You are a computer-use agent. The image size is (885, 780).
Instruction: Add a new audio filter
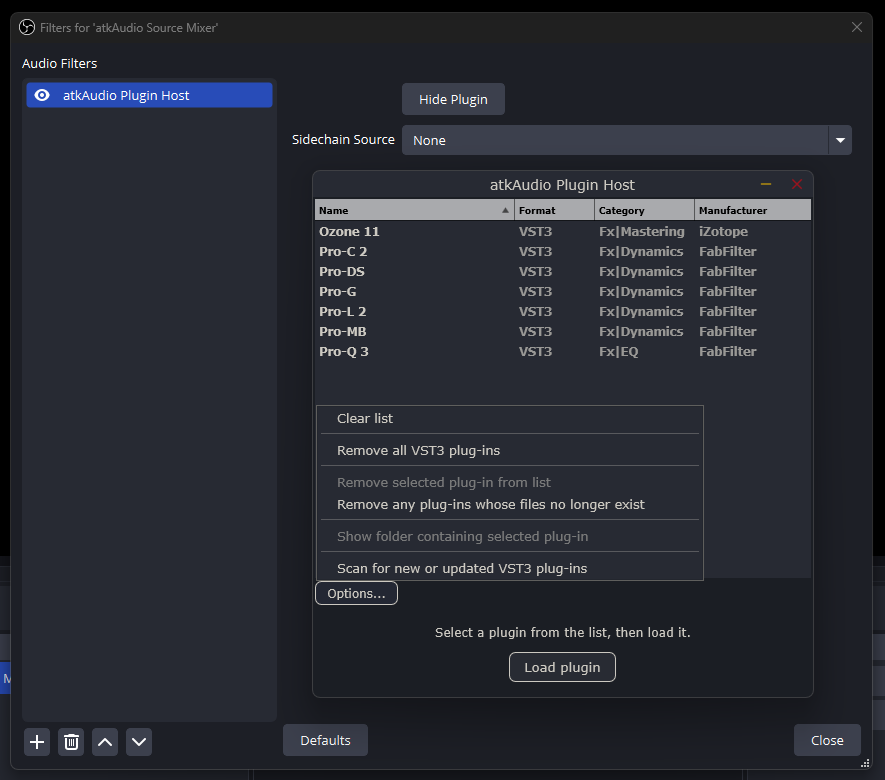click(36, 742)
